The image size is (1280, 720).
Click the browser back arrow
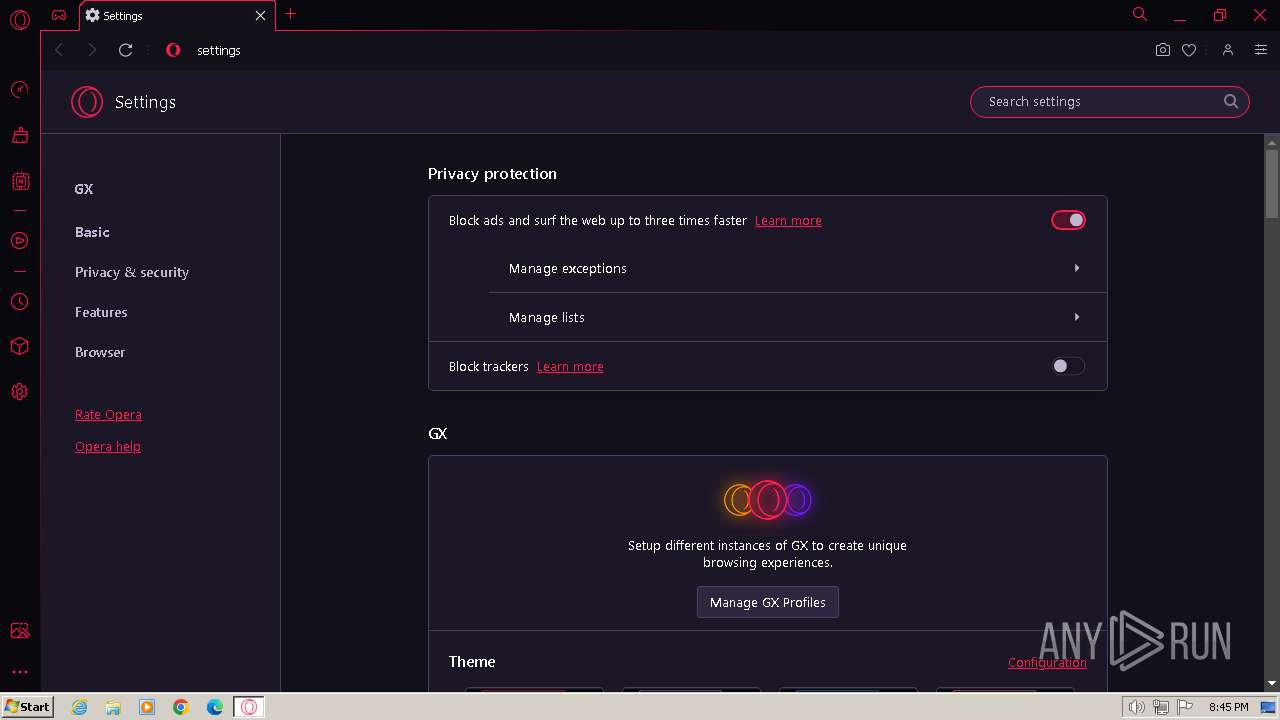click(x=59, y=50)
